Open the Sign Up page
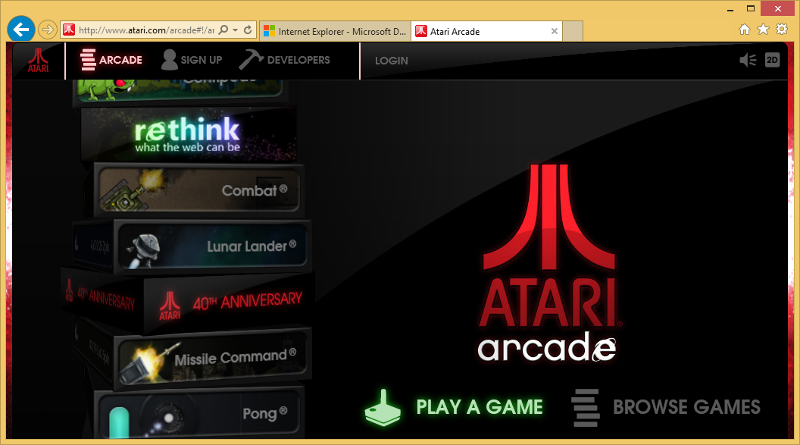Viewport: 800px width, 445px height. click(192, 60)
